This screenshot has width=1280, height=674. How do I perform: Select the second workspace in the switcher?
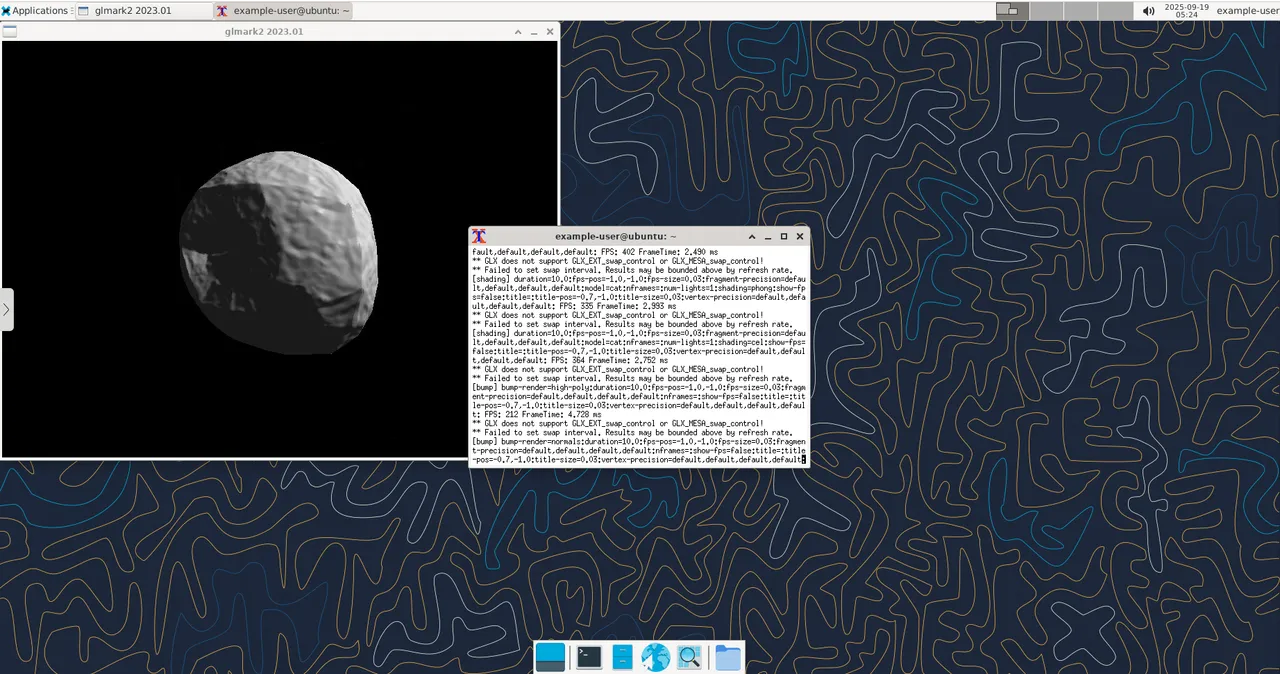pyautogui.click(x=1045, y=10)
